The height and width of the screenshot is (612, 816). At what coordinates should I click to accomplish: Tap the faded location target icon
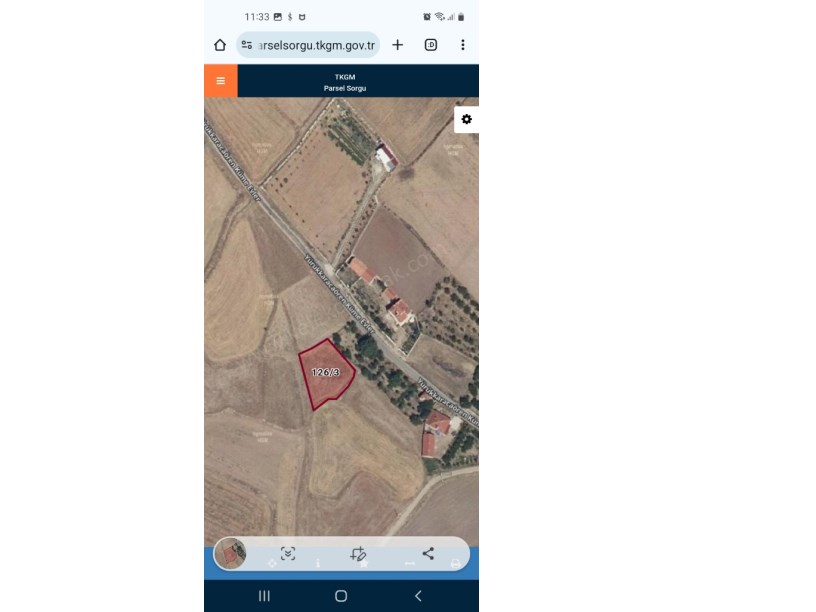(x=272, y=564)
